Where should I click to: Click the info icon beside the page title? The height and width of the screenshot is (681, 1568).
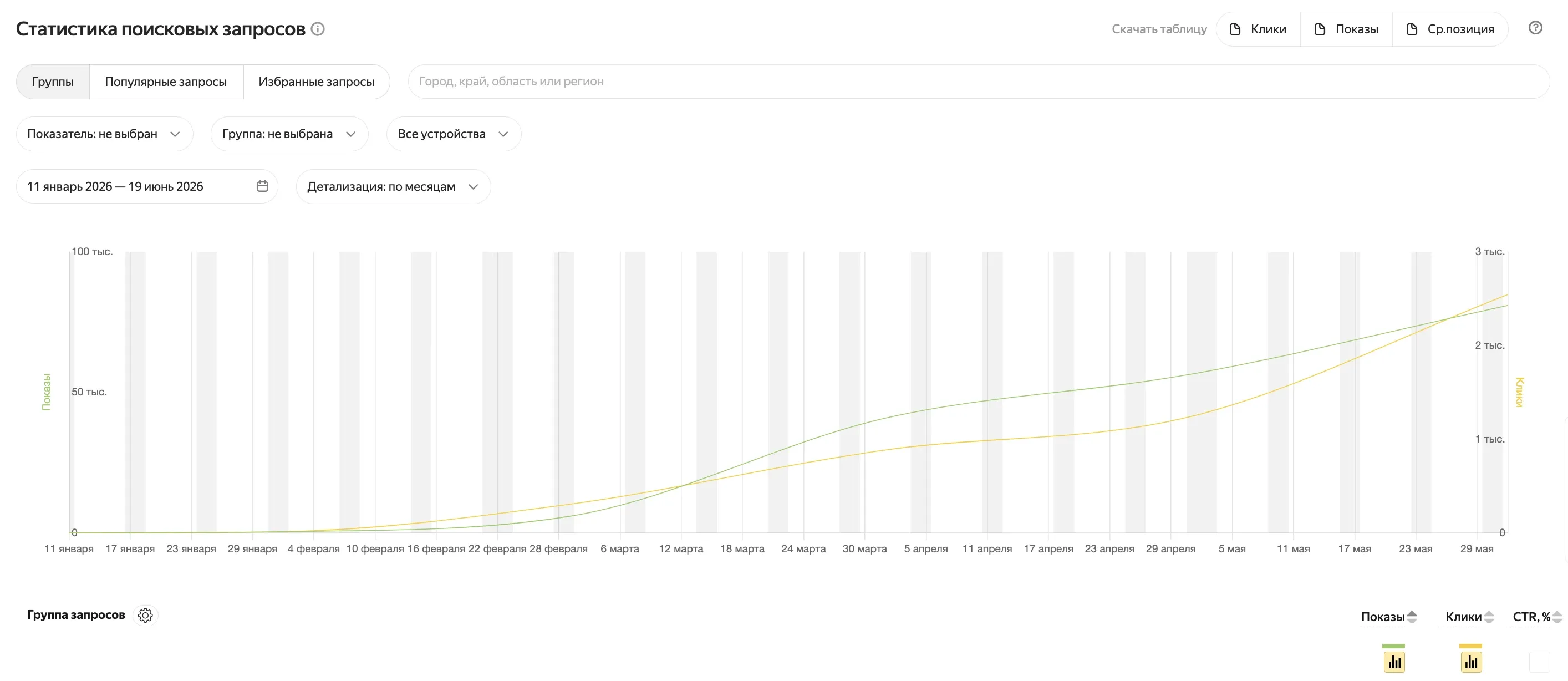click(x=318, y=29)
